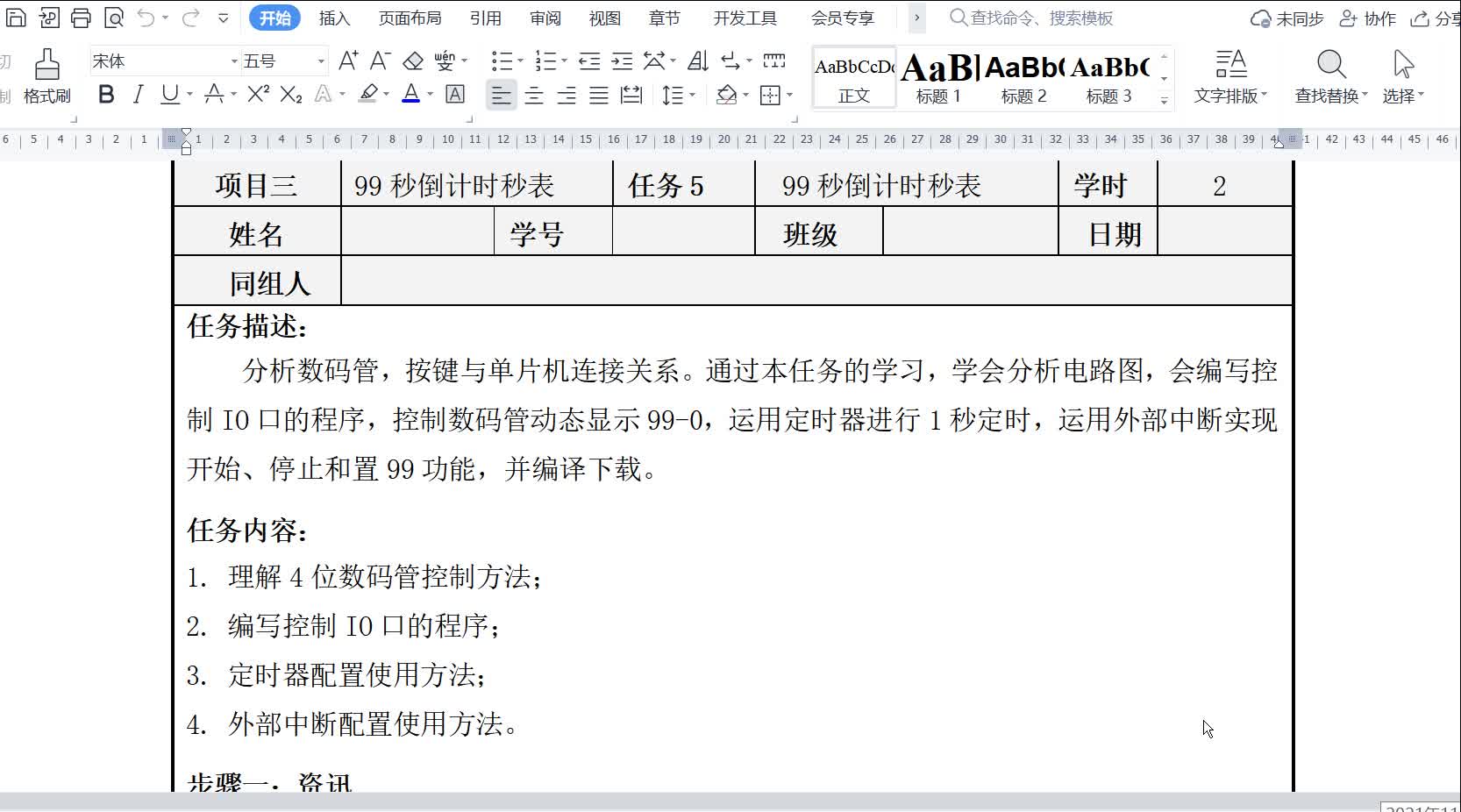
Task: Click the paragraph shading bucket icon
Action: [726, 95]
